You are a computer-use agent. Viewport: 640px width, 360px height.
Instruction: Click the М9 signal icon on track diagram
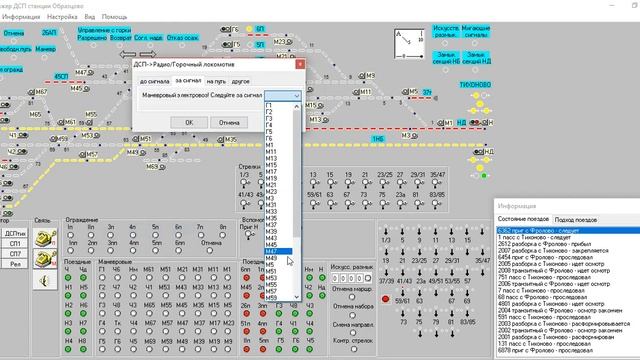click(x=362, y=76)
